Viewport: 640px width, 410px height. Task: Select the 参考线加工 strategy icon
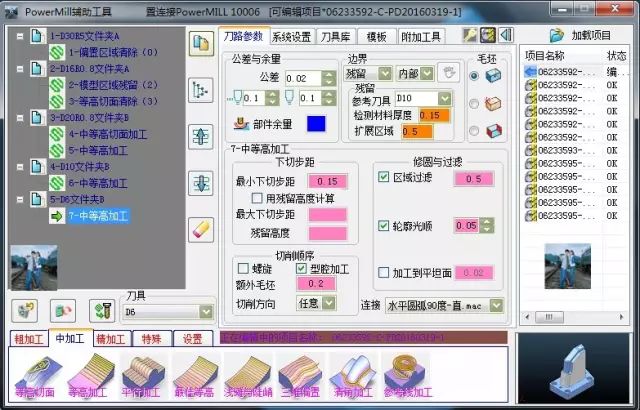407,376
